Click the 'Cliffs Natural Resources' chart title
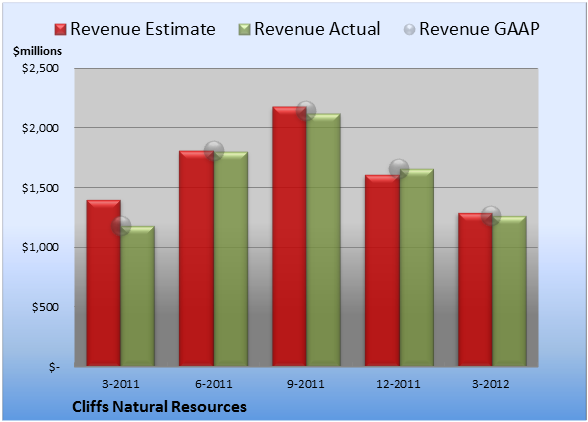The height and width of the screenshot is (422, 588). click(x=159, y=407)
